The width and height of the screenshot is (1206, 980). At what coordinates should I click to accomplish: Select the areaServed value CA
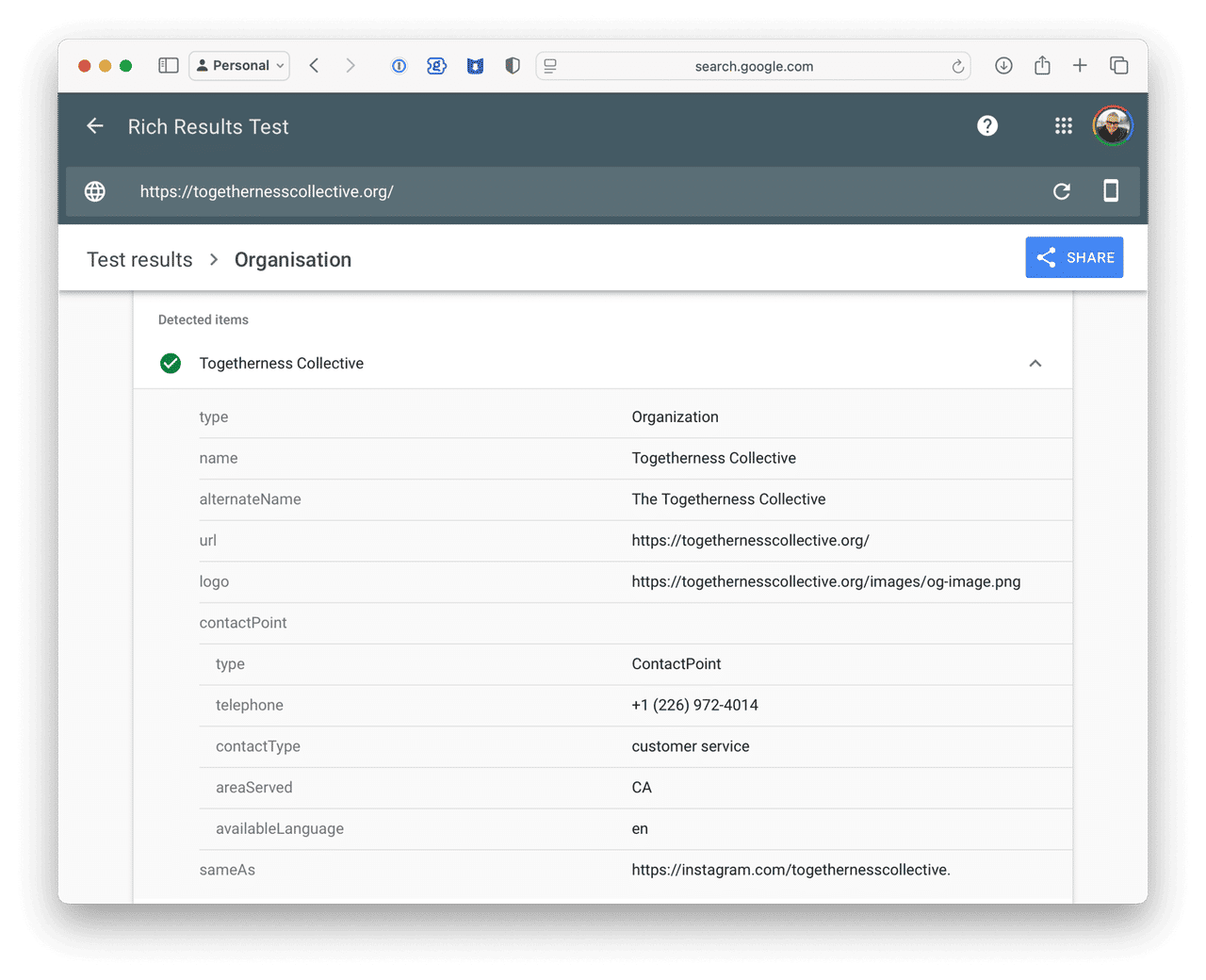tap(642, 788)
